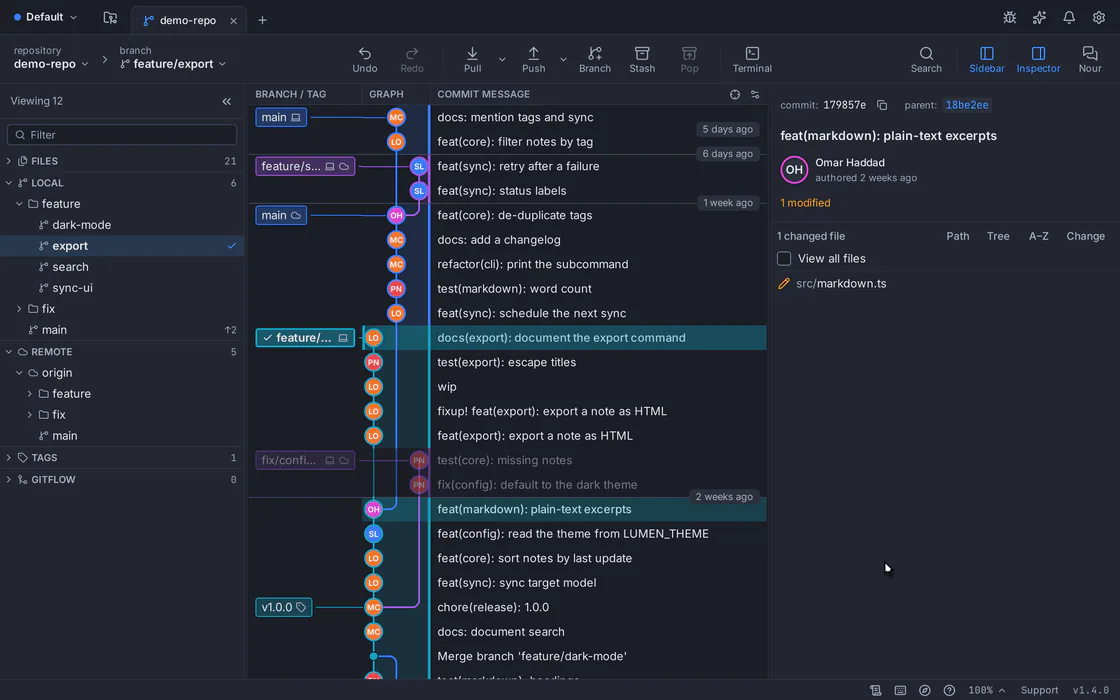Switch file list to Path view
The width and height of the screenshot is (1120, 700).
958,236
